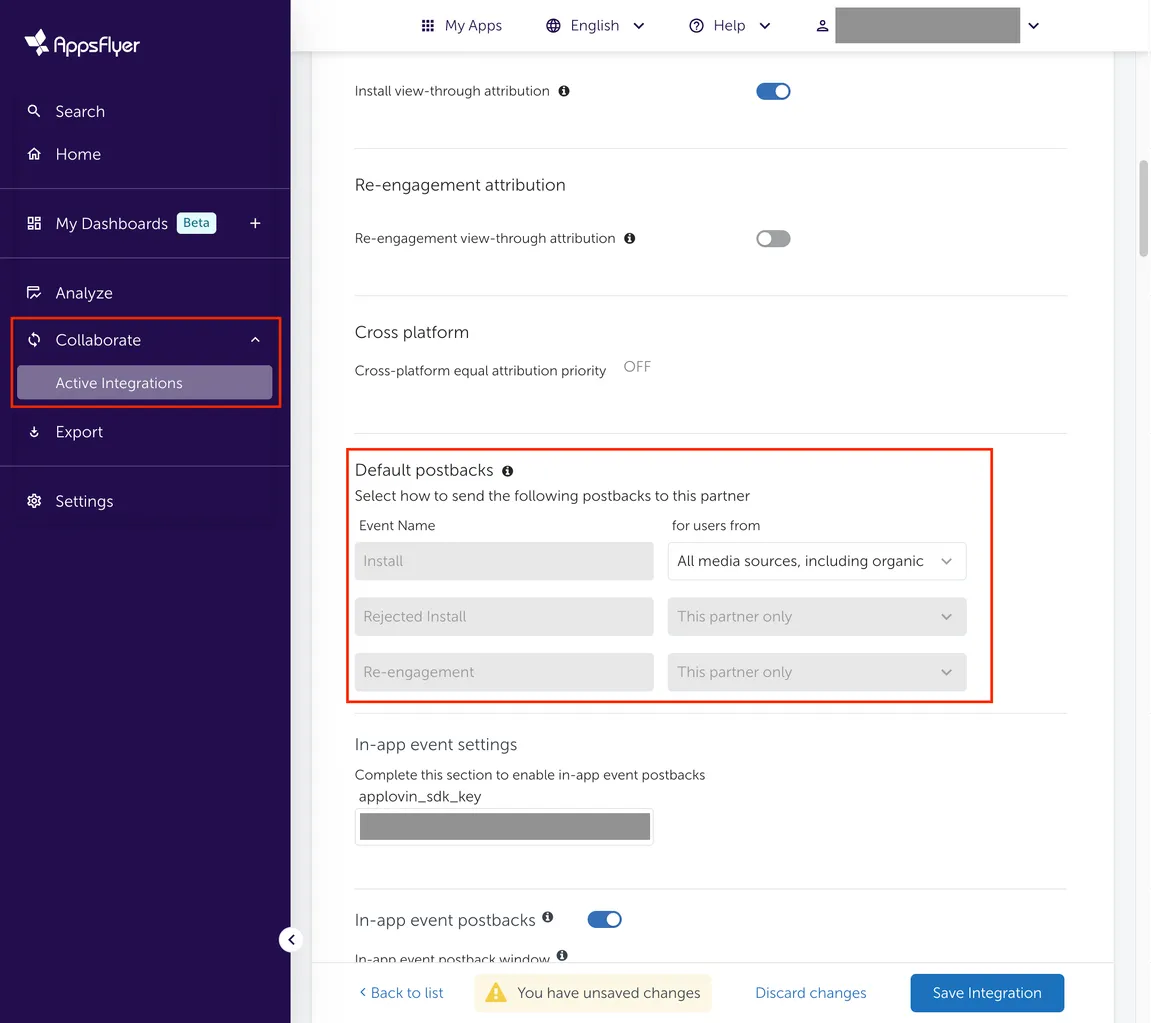Turn off In-app event postbacks
The width and height of the screenshot is (1151, 1023).
[604, 918]
